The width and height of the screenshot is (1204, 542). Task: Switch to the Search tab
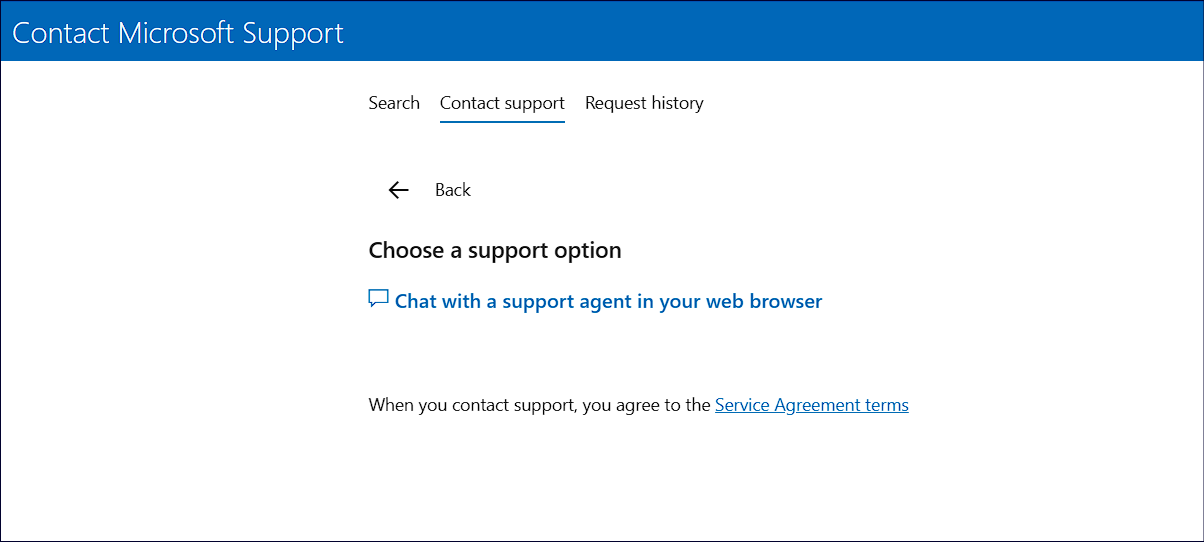[394, 103]
